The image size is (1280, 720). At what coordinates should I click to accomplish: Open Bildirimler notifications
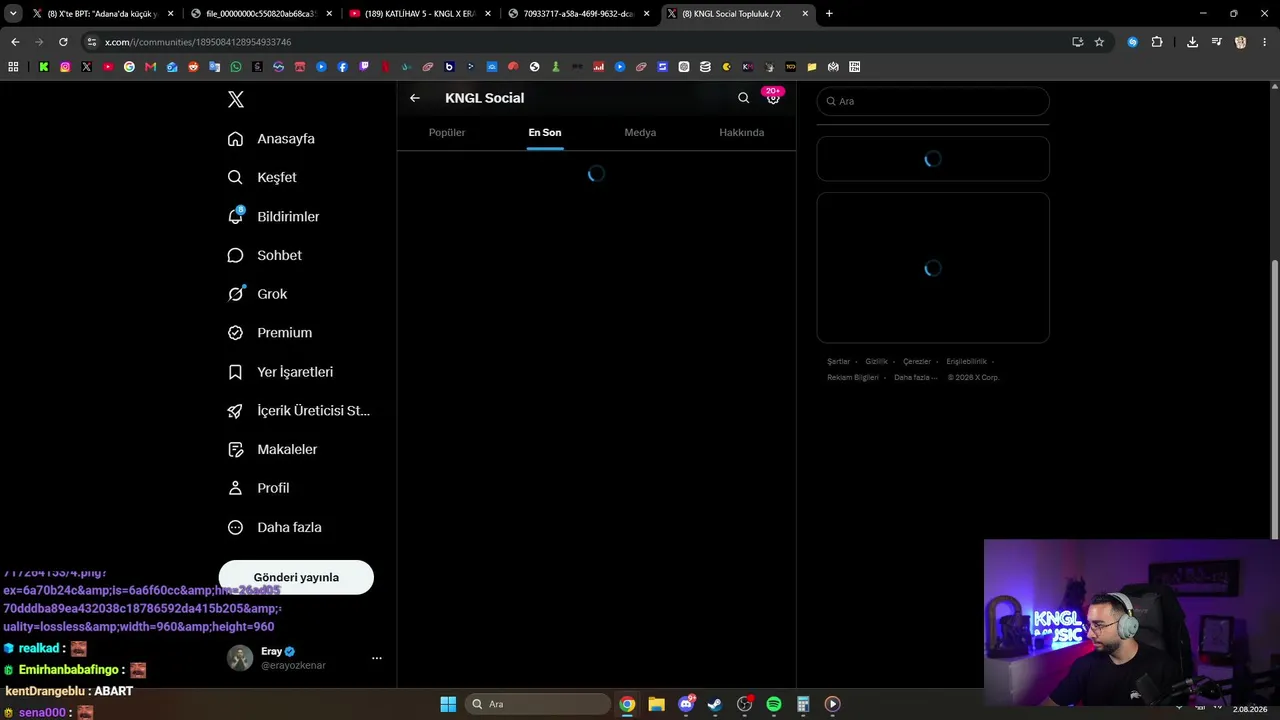click(273, 216)
